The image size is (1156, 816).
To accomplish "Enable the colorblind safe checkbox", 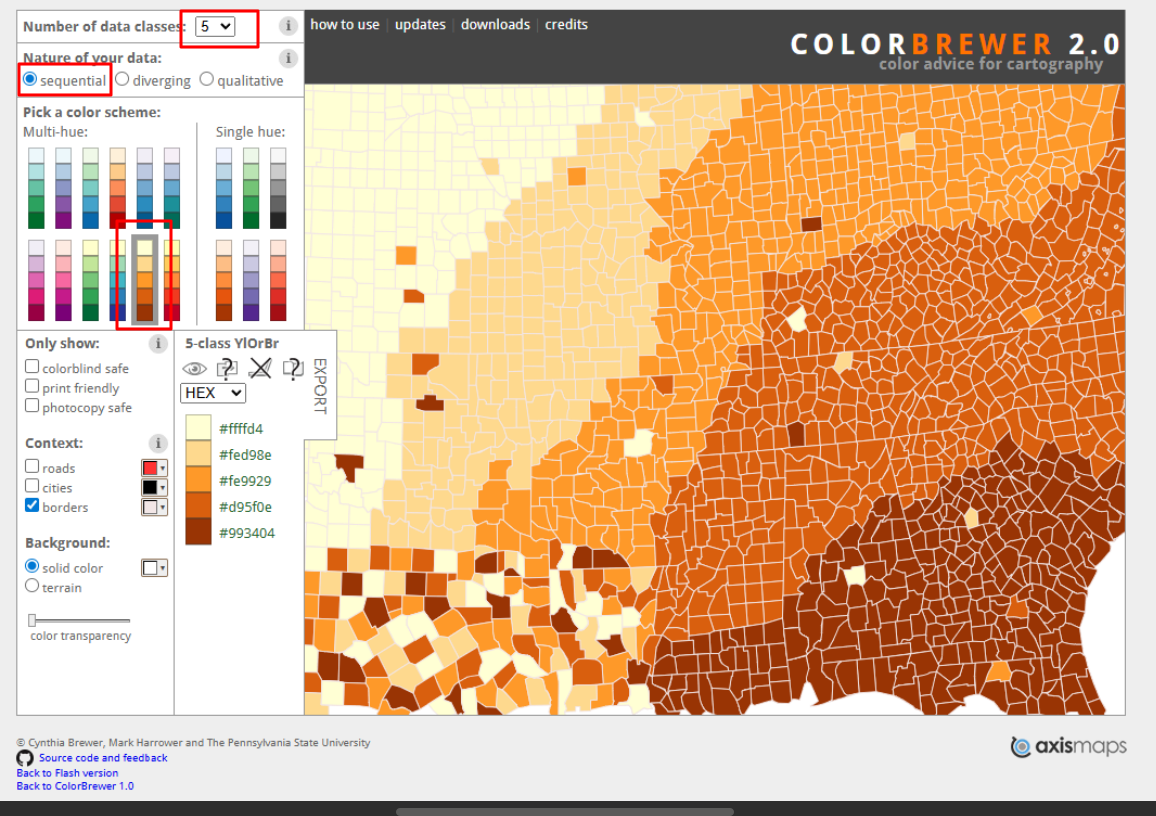I will pos(32,366).
